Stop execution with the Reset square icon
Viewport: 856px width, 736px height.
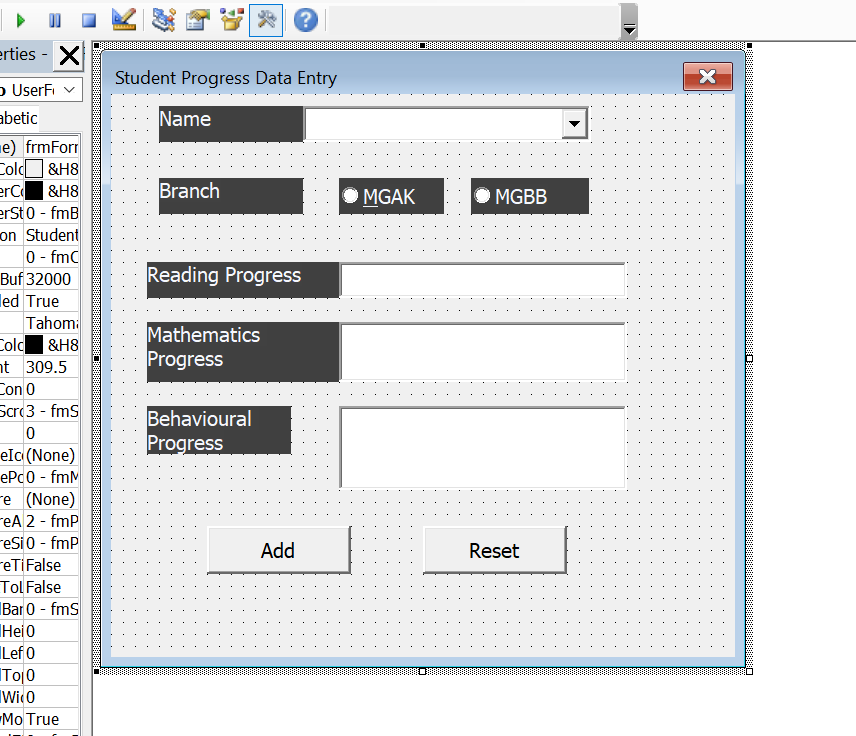pyautogui.click(x=88, y=21)
